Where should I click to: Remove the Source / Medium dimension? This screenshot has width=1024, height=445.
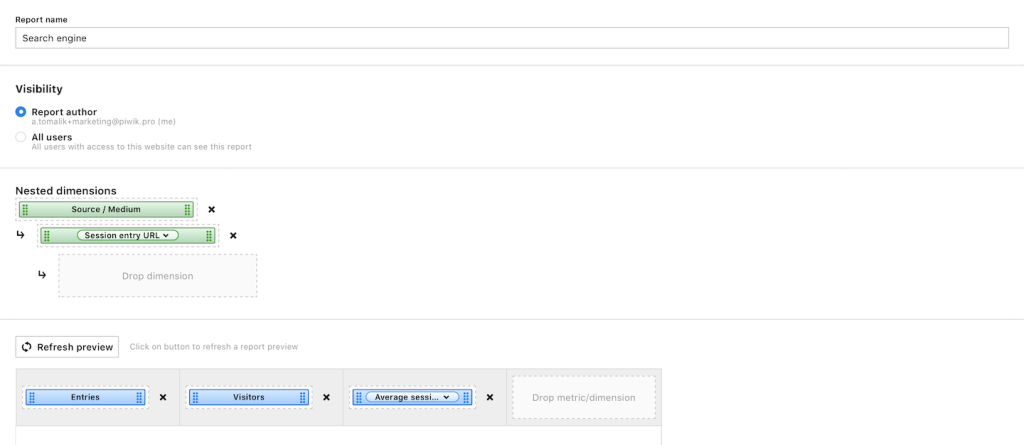pos(211,210)
